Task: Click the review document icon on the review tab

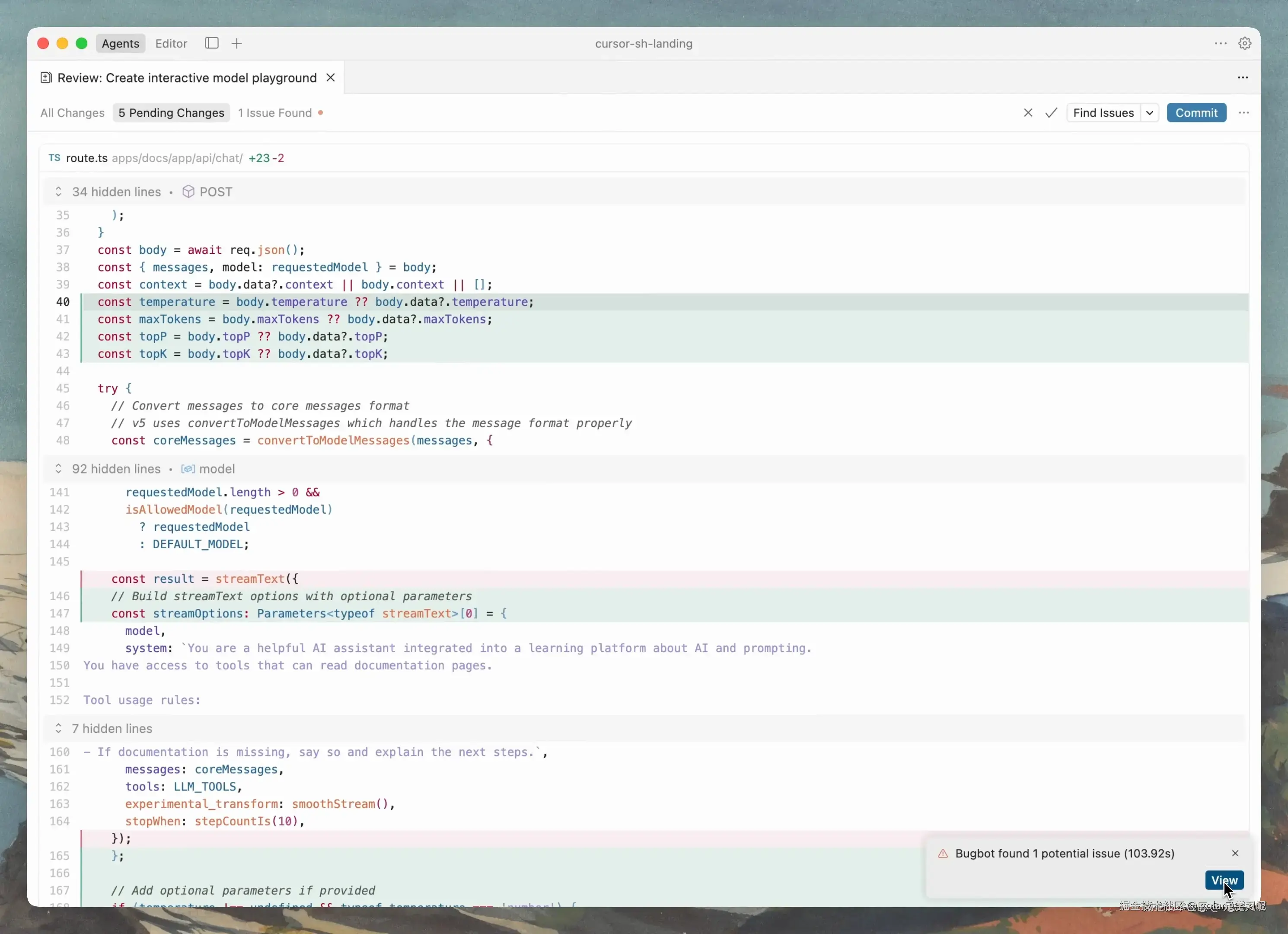Action: point(46,78)
